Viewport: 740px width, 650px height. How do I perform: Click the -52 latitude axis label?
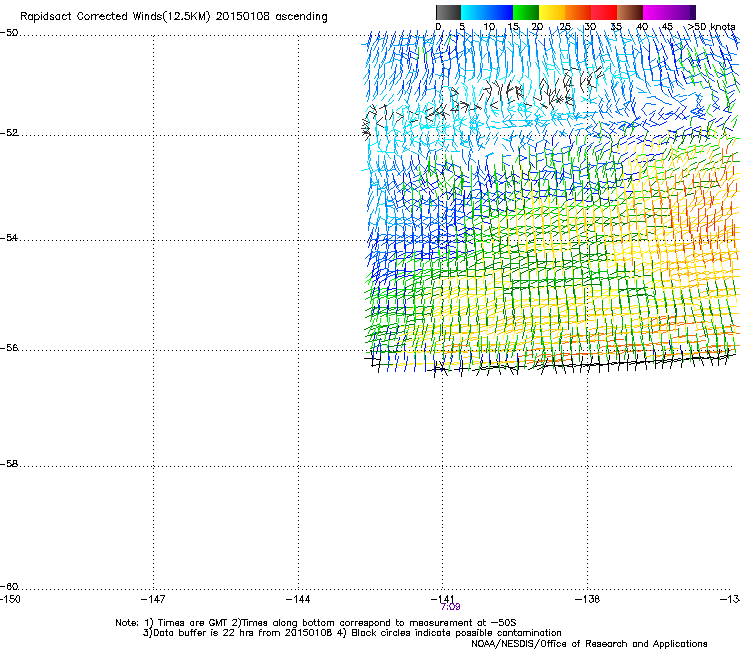9,133
